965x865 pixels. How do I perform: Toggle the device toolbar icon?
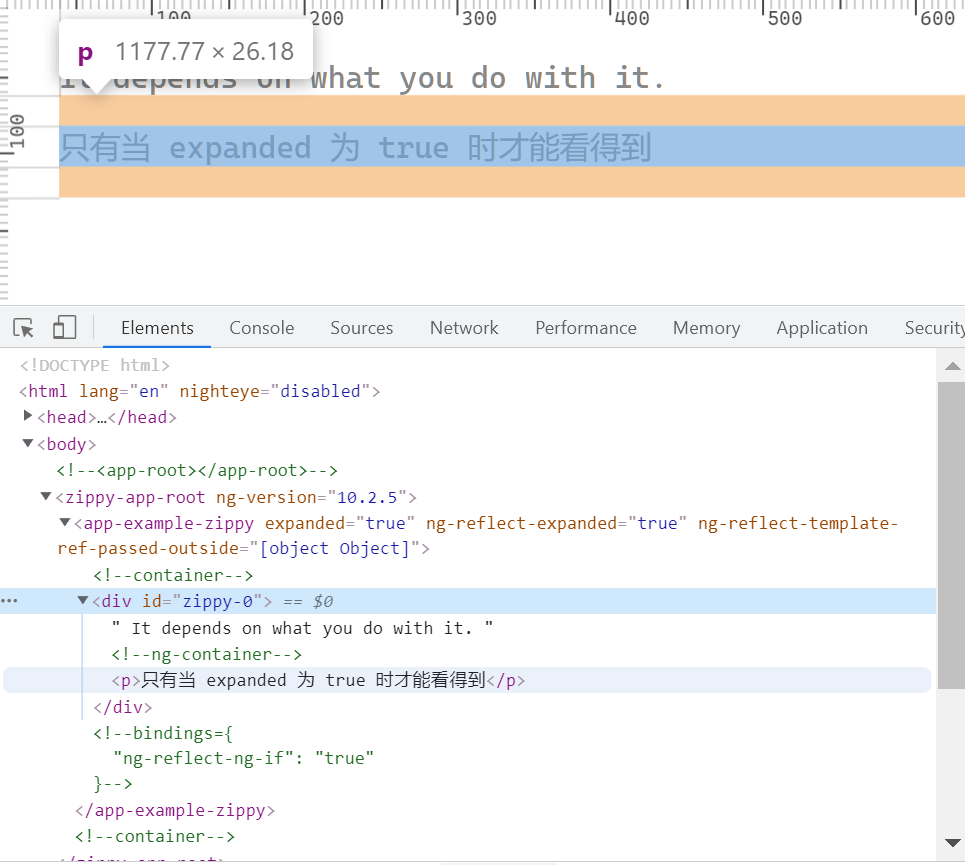point(65,328)
